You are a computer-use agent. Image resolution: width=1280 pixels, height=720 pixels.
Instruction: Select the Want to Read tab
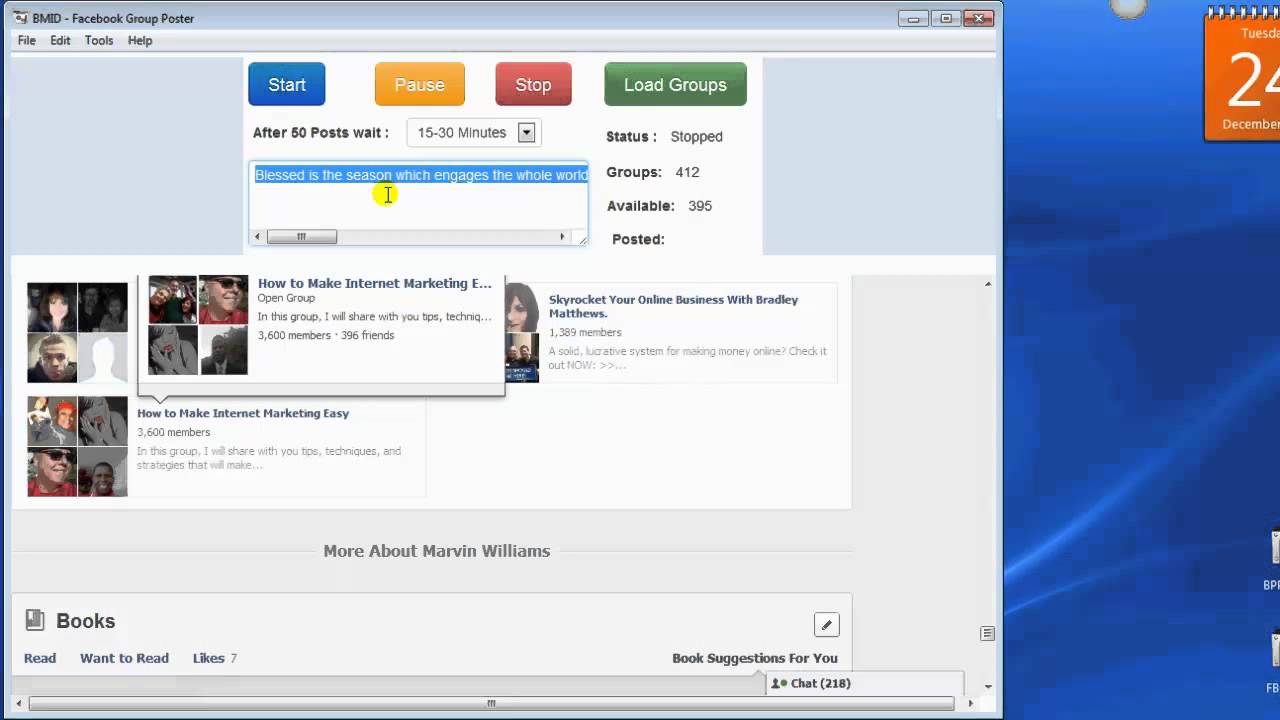(x=124, y=658)
